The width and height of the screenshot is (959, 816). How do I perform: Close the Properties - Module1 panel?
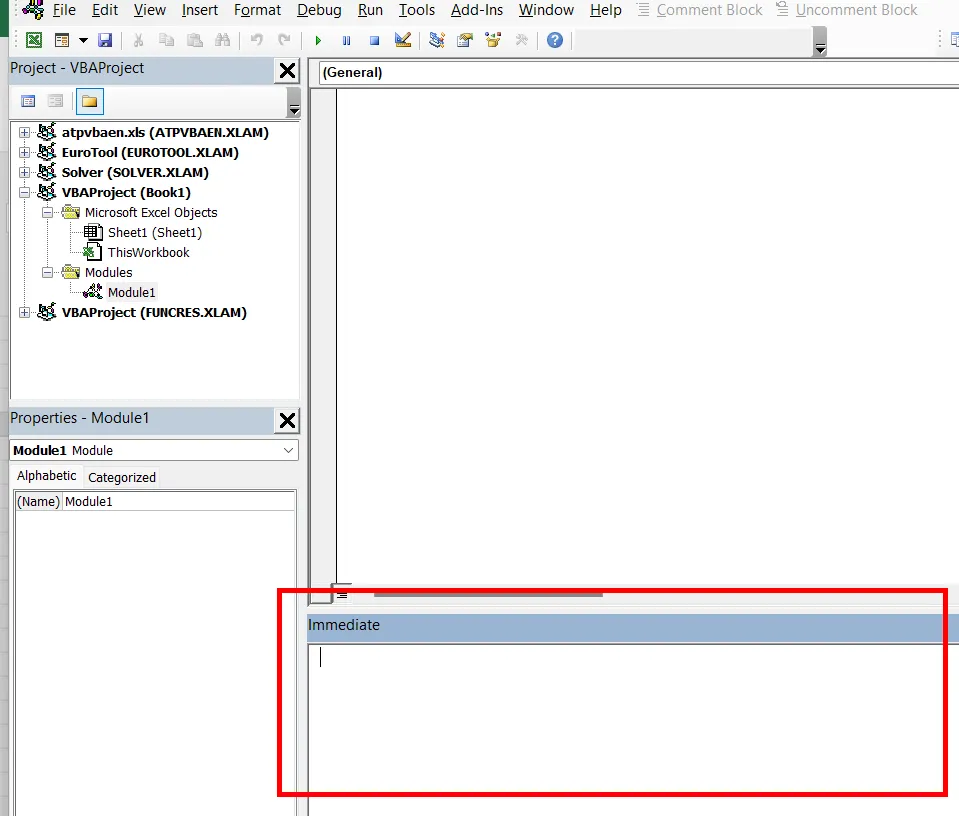(287, 420)
